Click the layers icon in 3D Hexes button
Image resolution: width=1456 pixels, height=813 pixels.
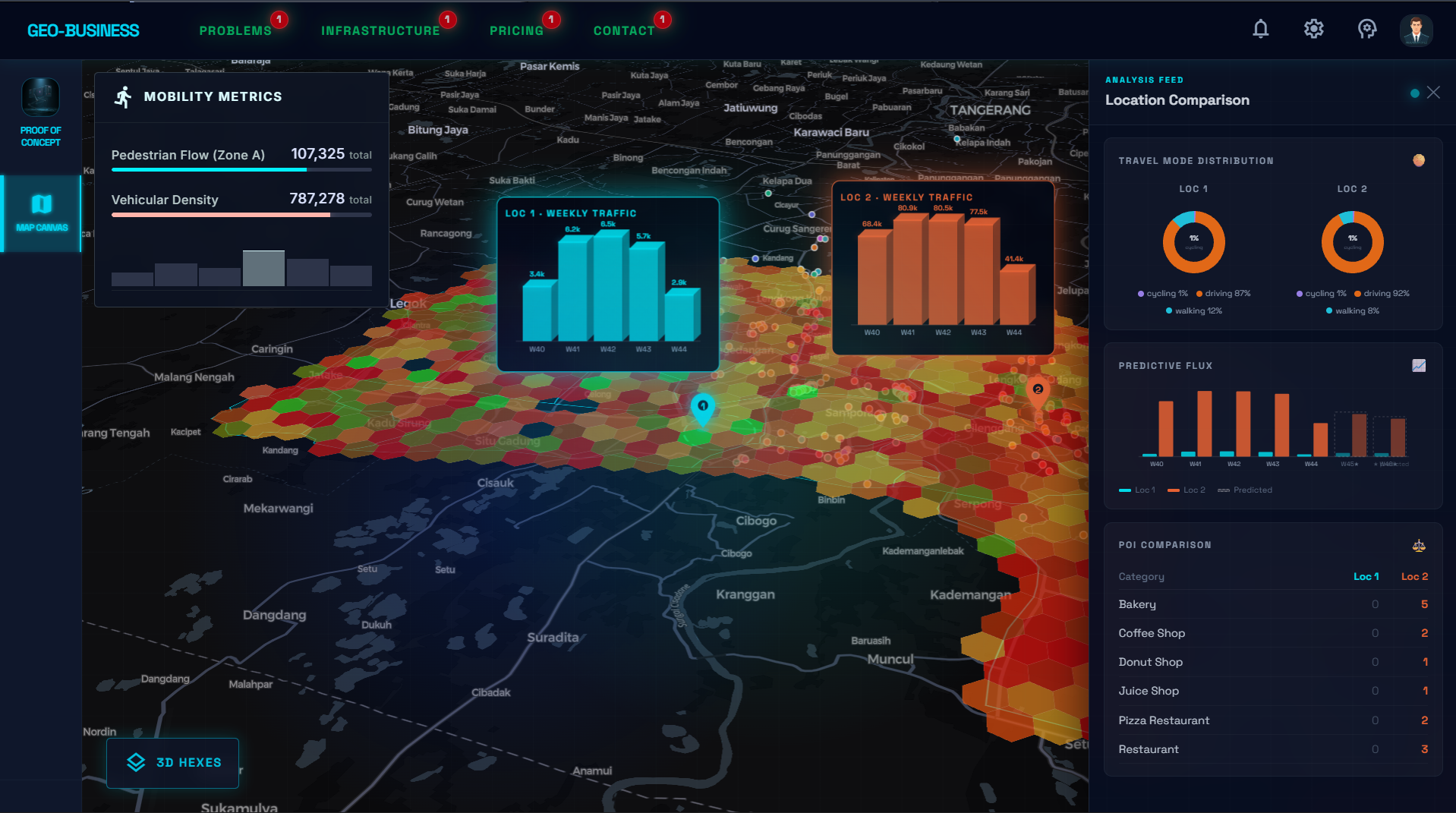(136, 762)
